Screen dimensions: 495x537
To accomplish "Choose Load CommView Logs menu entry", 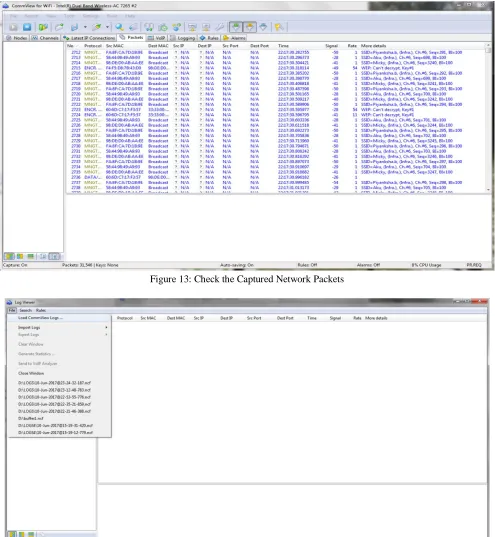I will click(59, 318).
